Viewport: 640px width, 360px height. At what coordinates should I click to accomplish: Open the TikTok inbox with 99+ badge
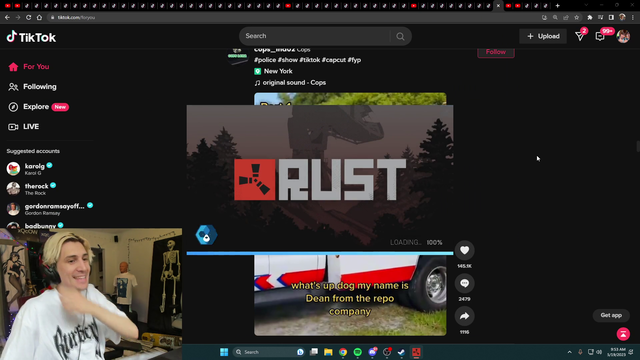[x=600, y=36]
